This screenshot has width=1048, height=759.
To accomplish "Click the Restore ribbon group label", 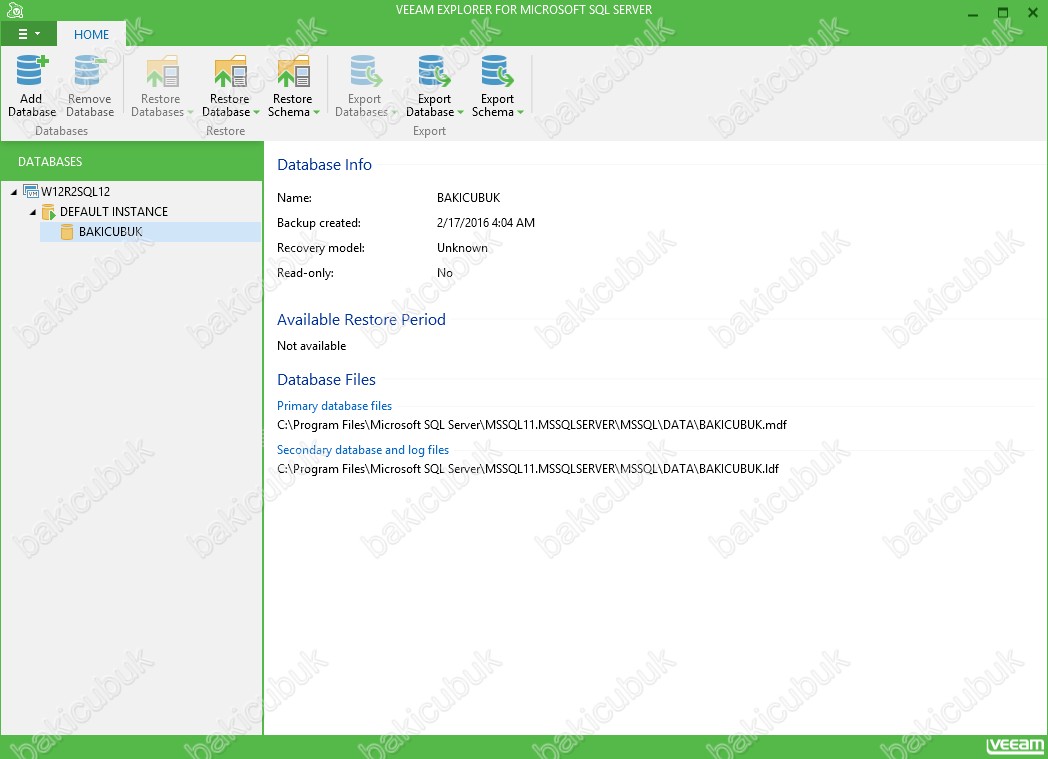I will tap(225, 131).
